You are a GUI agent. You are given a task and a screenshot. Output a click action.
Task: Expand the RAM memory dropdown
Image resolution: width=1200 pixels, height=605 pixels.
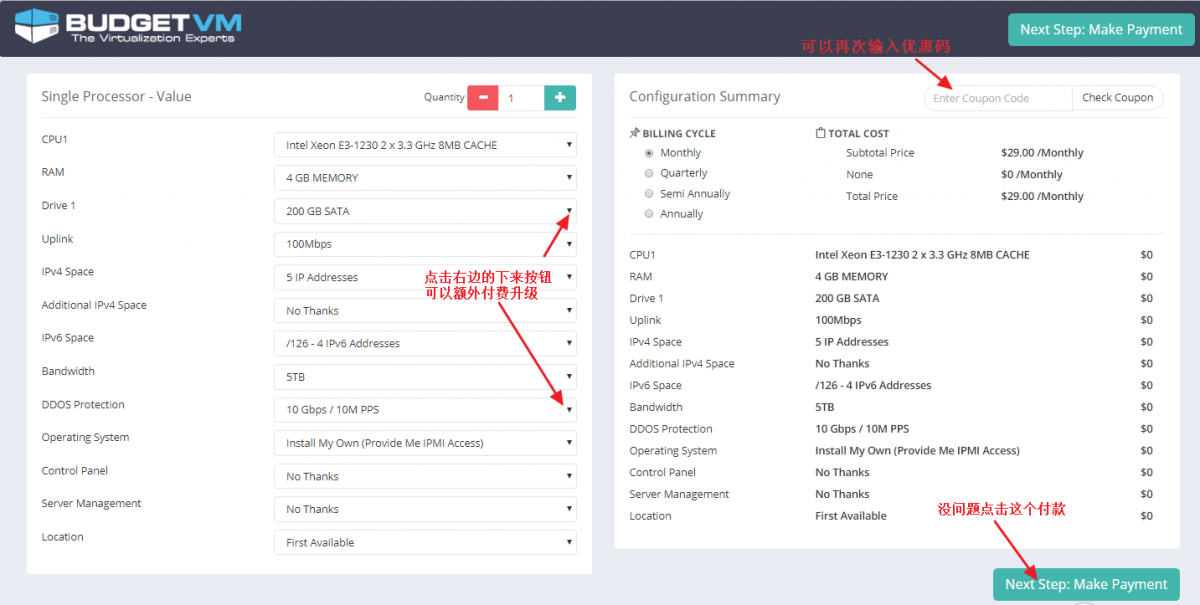(x=425, y=178)
